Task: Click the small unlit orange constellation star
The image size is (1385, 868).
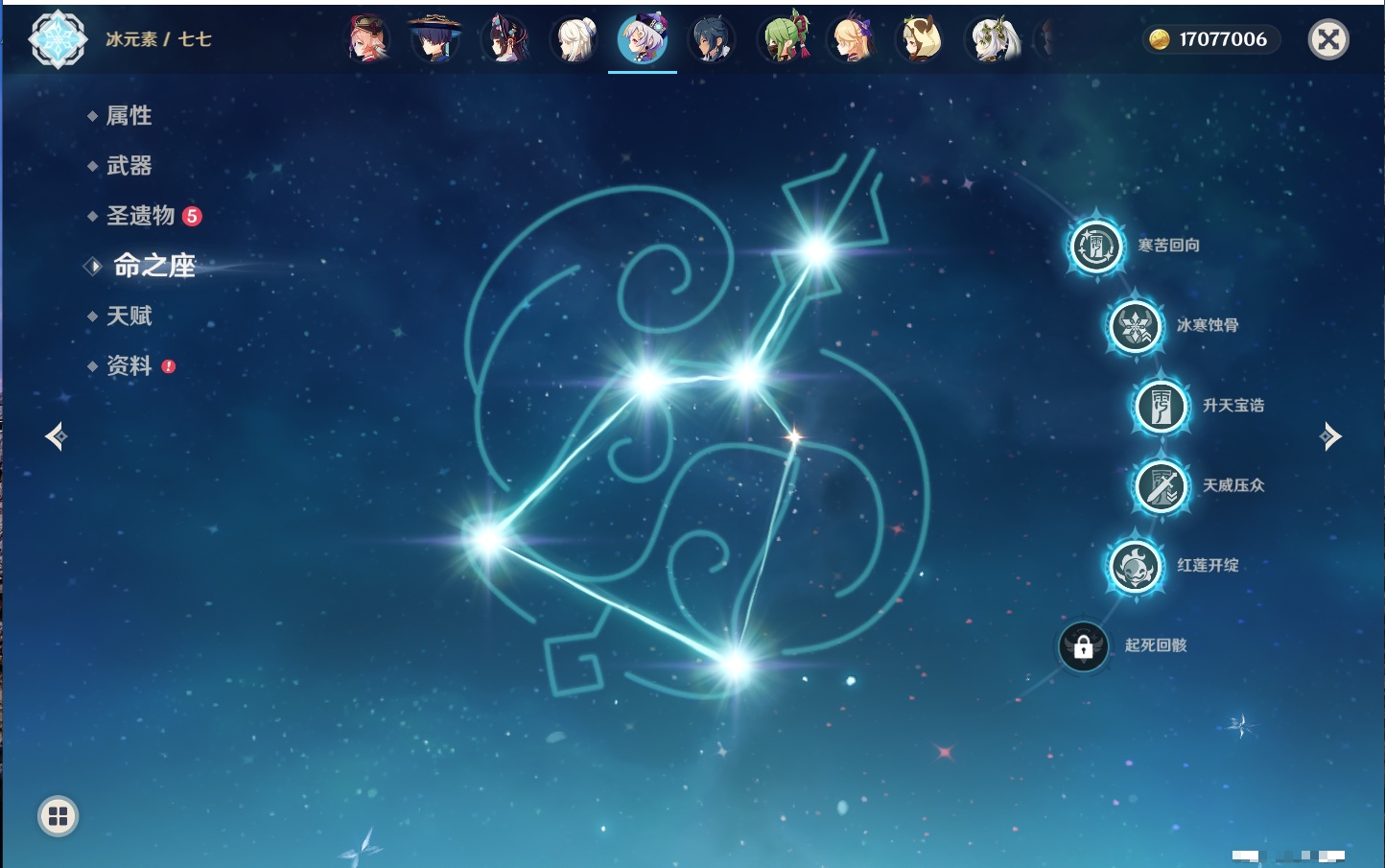Action: pos(794,437)
